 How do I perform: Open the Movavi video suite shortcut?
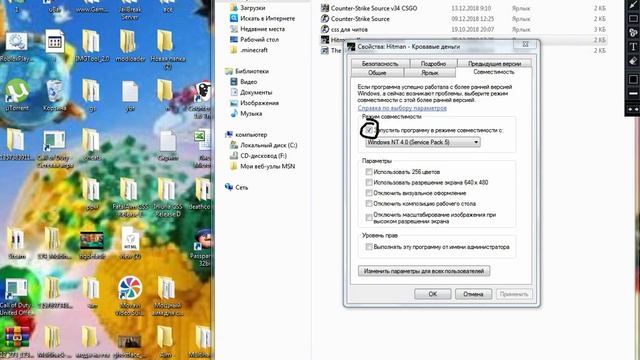[130, 296]
